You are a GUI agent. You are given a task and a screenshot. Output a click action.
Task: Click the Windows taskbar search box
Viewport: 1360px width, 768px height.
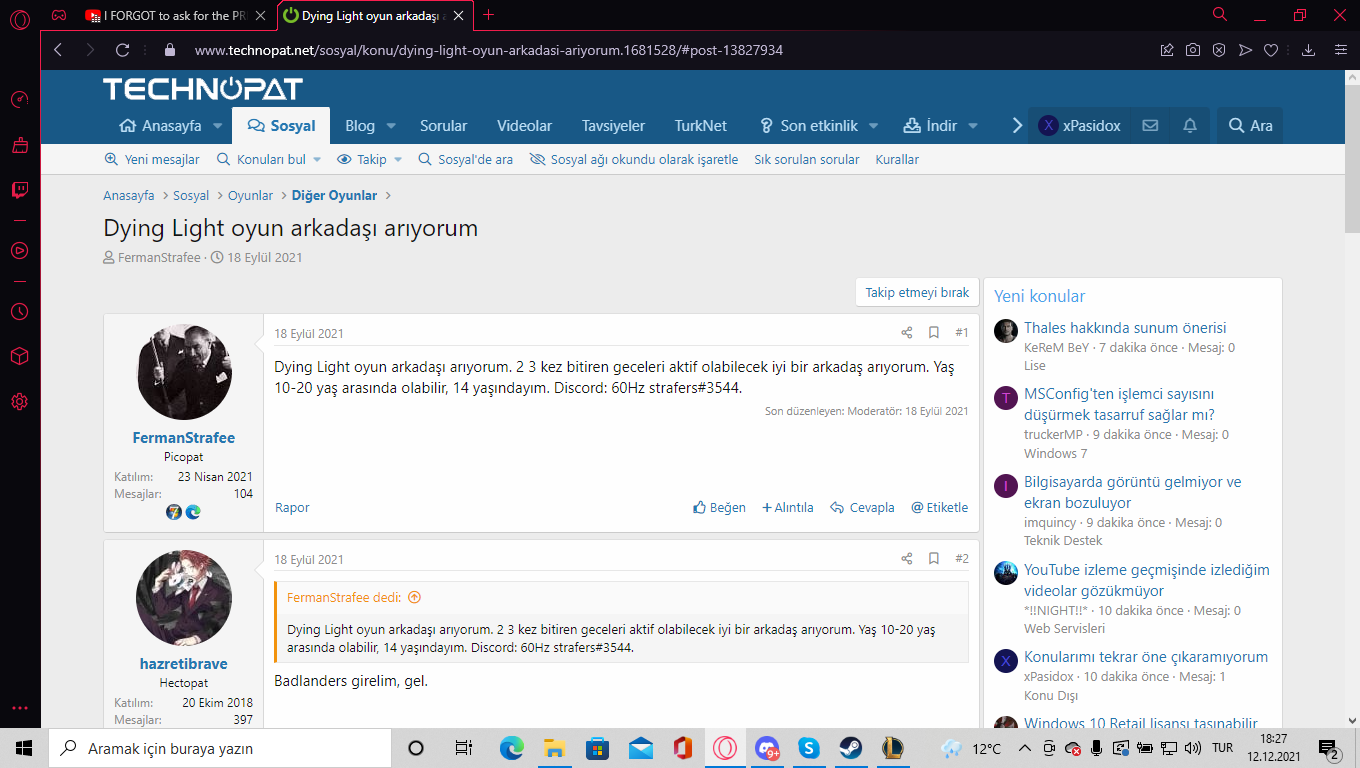tap(219, 748)
